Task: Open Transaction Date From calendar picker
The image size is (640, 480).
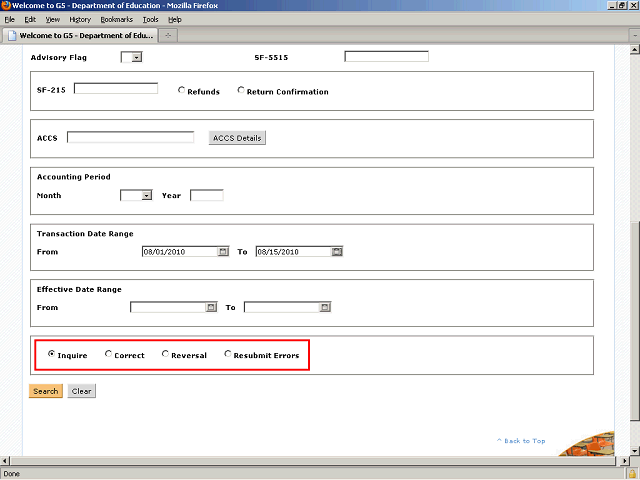Action: pos(223,252)
